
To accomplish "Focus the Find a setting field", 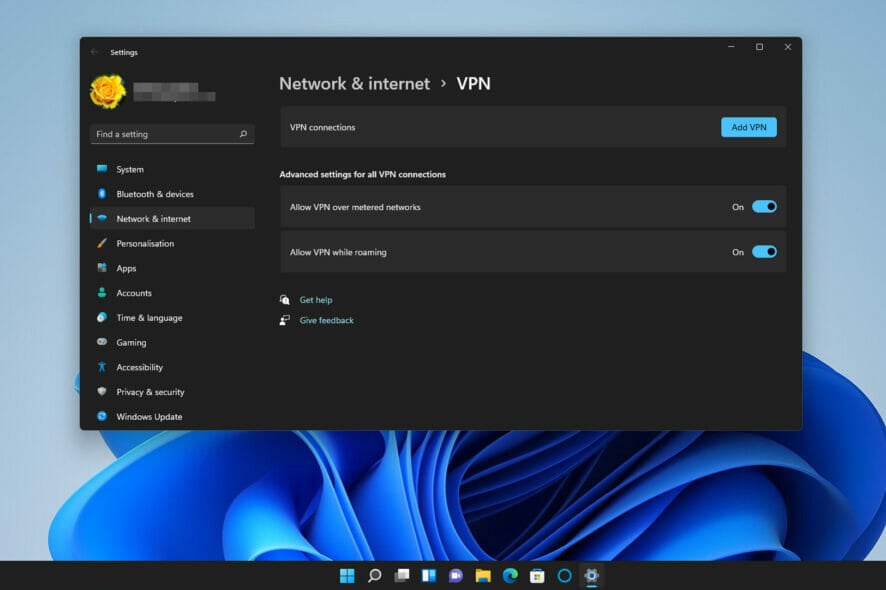I will tap(172, 134).
